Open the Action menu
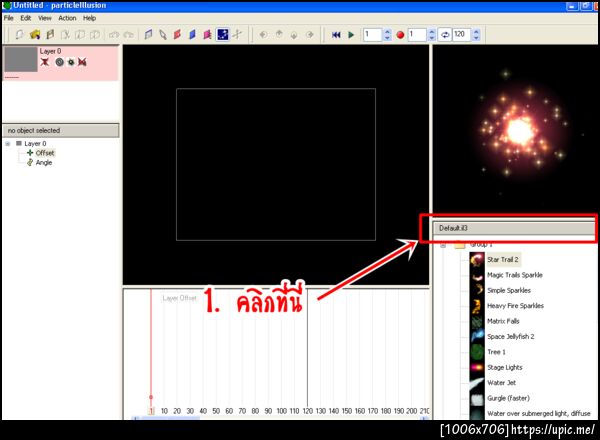 [67, 18]
